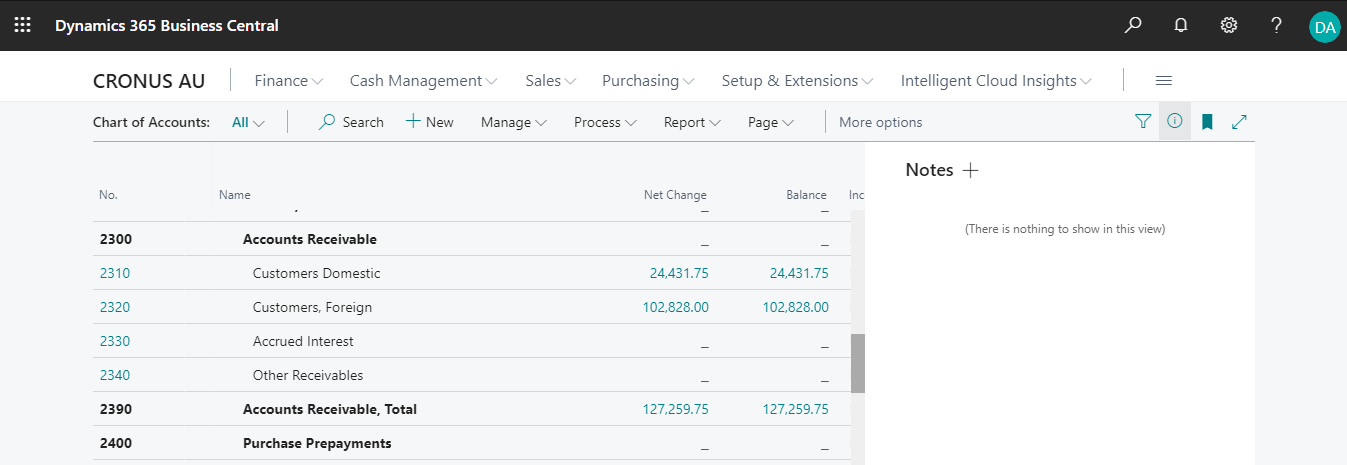Click the New action button
Screen dimensions: 1347x465
point(429,122)
